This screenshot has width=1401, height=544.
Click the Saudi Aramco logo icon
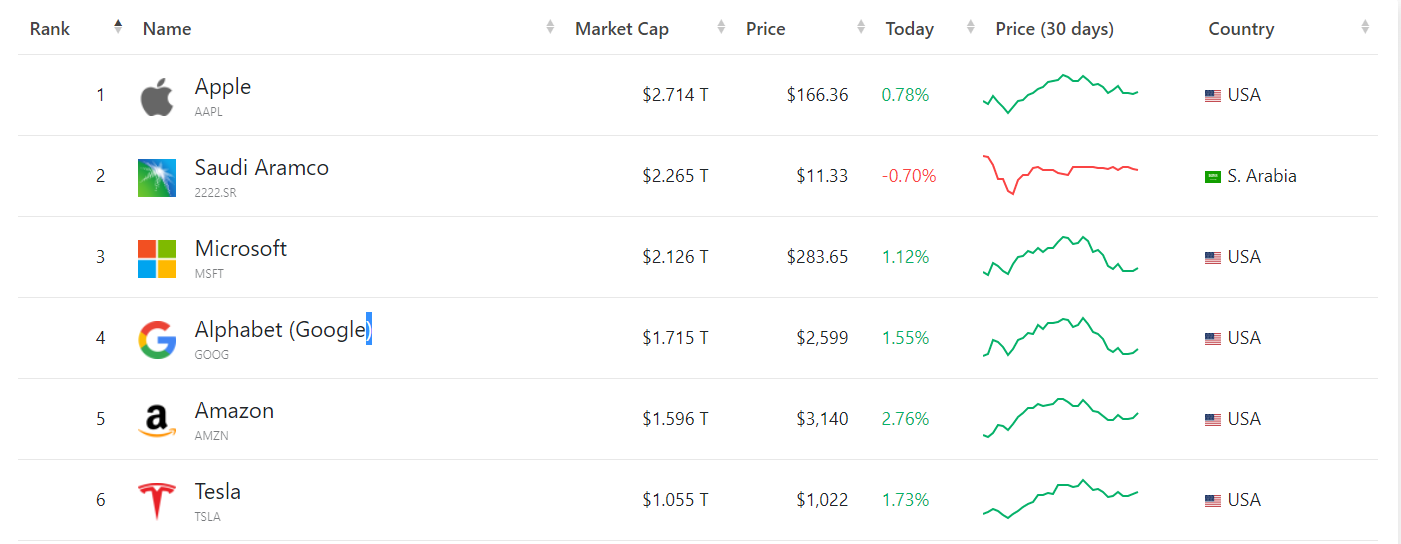pos(157,178)
